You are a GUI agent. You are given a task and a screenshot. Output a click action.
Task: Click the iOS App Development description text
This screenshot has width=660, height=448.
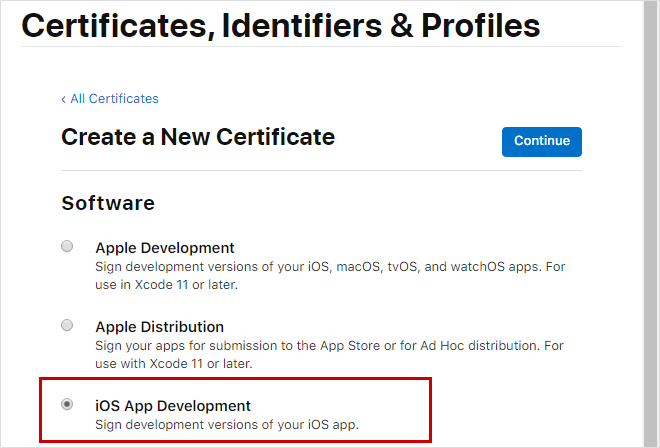tap(226, 425)
